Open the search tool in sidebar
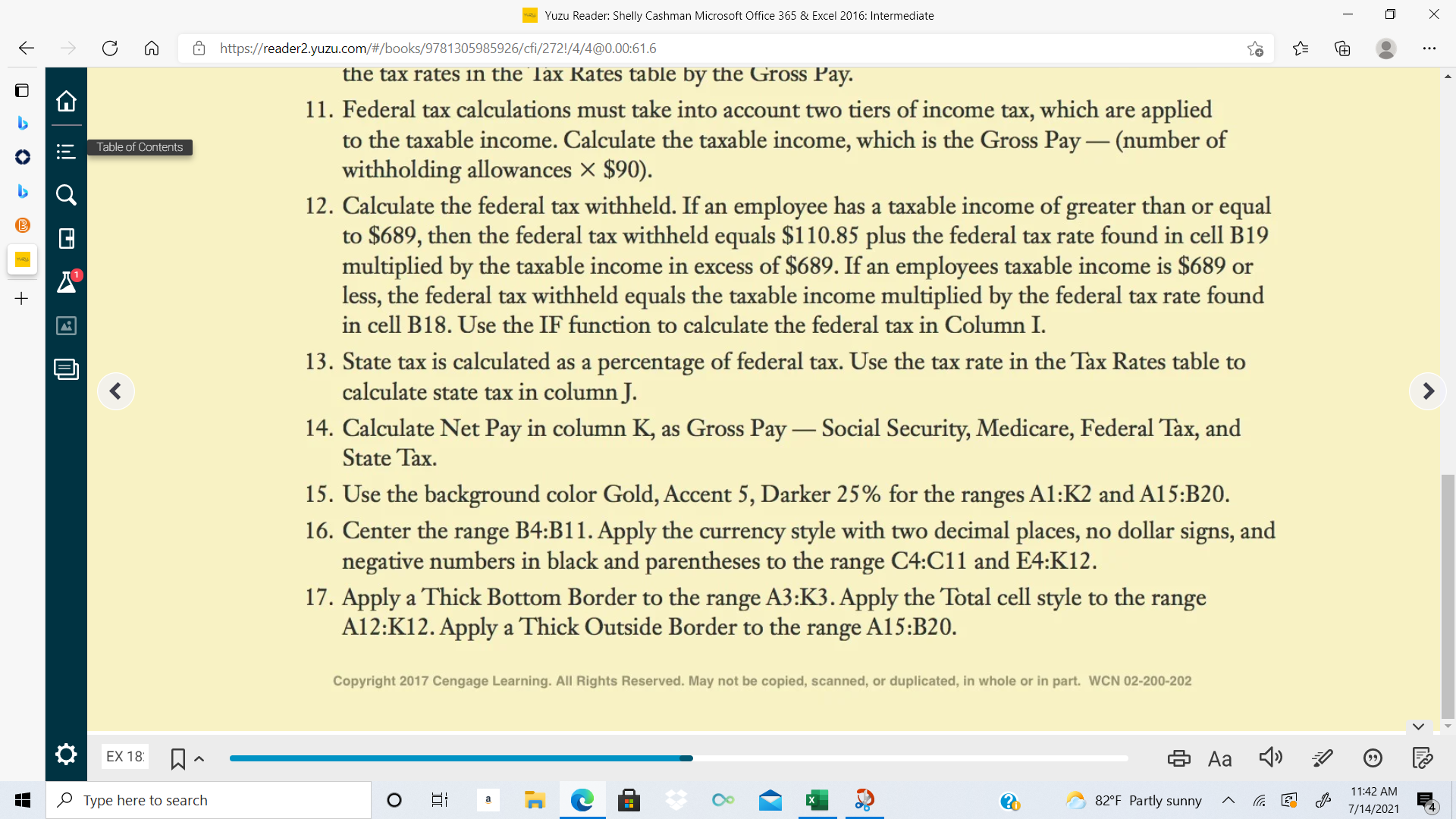The image size is (1456, 819). click(66, 195)
